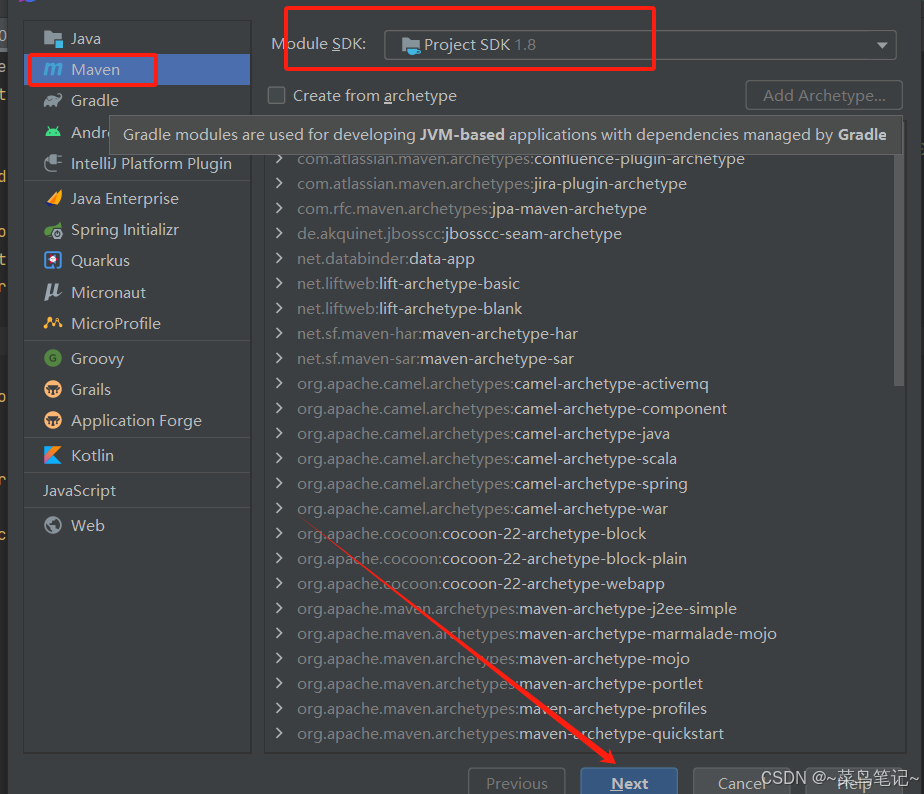Expand the maven-archetype-sar node
The width and height of the screenshot is (924, 794).
coord(279,358)
